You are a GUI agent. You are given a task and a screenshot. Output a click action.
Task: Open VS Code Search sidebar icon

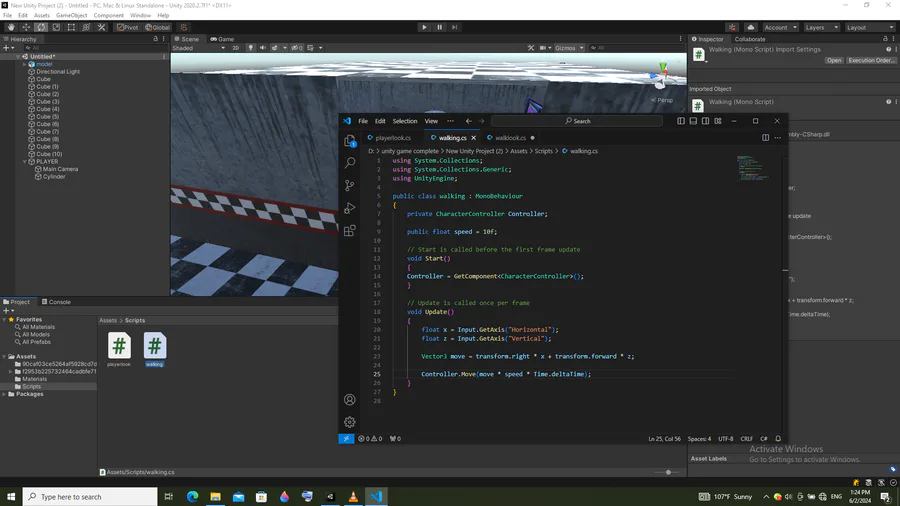(350, 163)
